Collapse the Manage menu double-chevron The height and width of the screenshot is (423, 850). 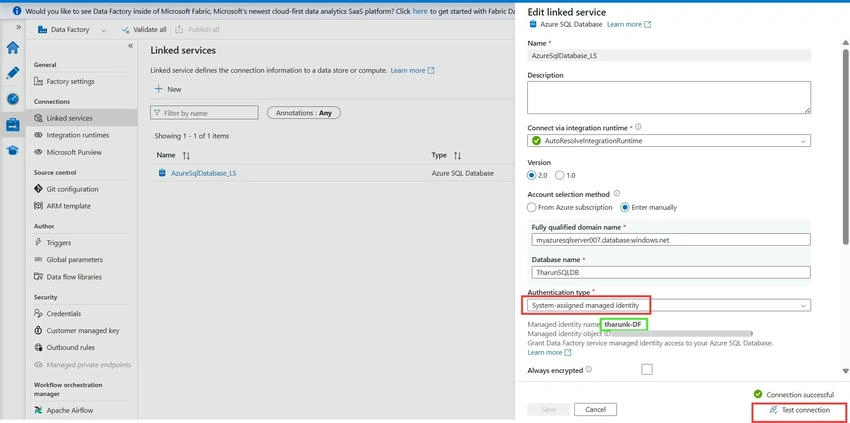131,46
